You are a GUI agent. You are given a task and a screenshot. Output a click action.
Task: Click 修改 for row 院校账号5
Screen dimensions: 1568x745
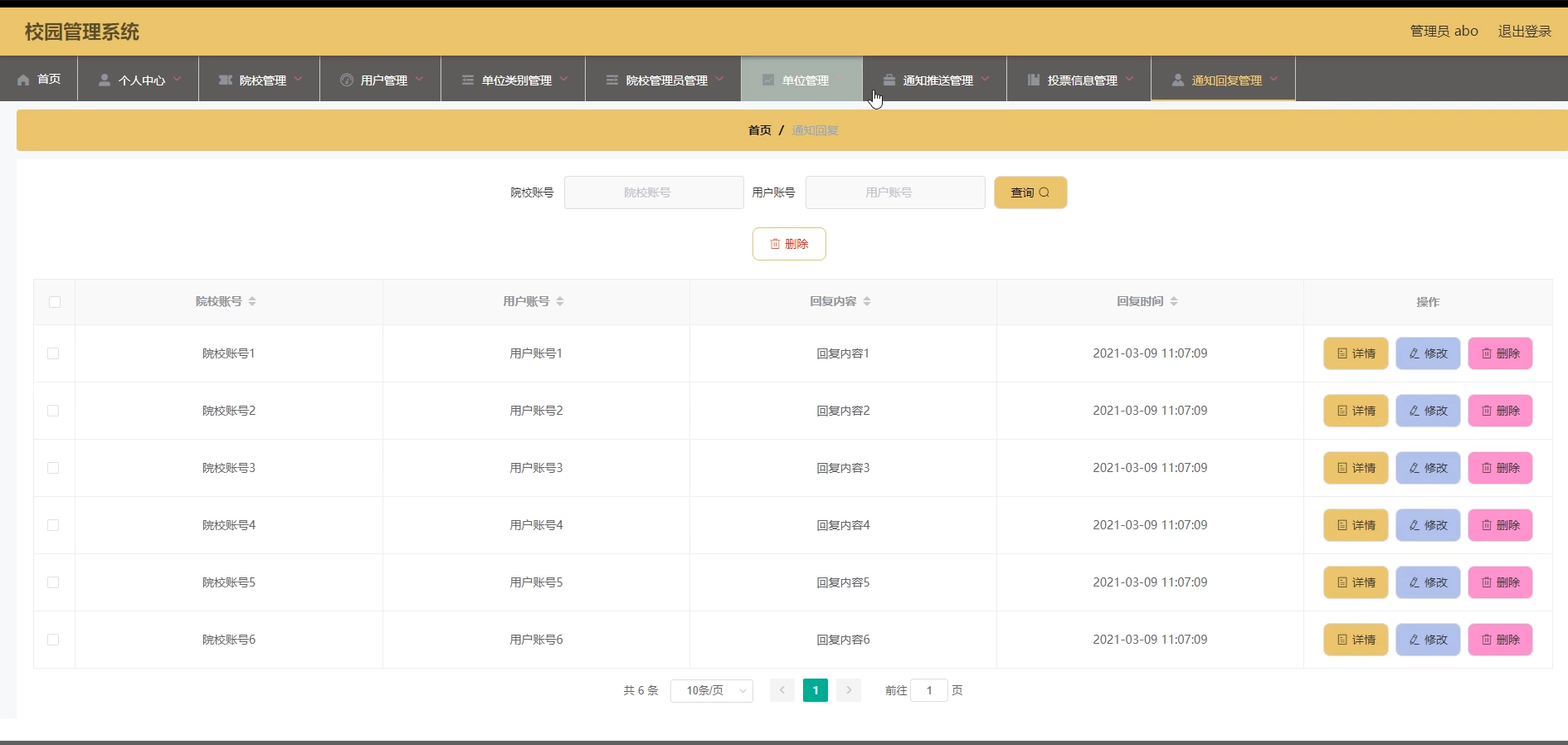click(x=1428, y=582)
